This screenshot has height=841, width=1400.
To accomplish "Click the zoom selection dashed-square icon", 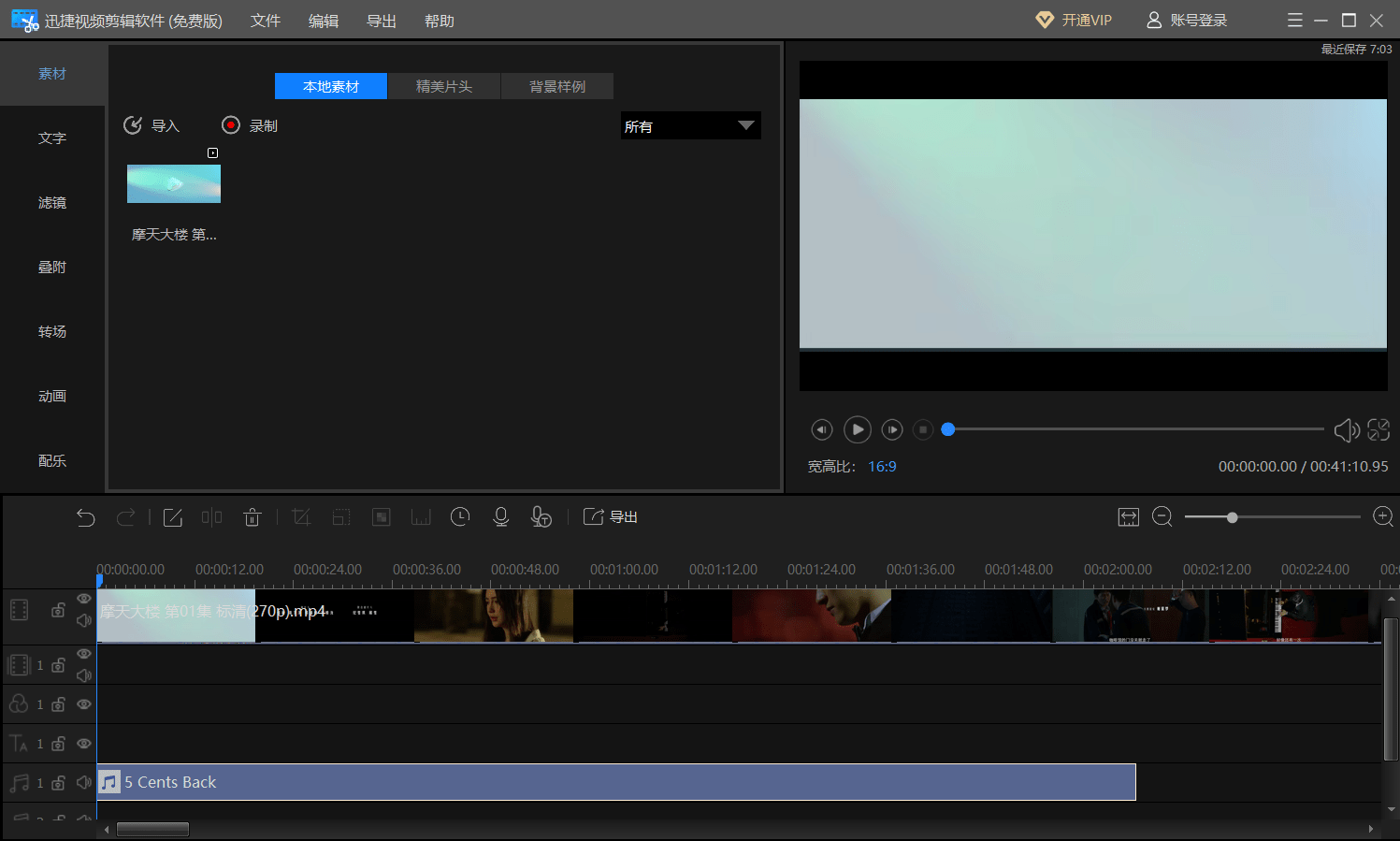I will click(x=341, y=517).
